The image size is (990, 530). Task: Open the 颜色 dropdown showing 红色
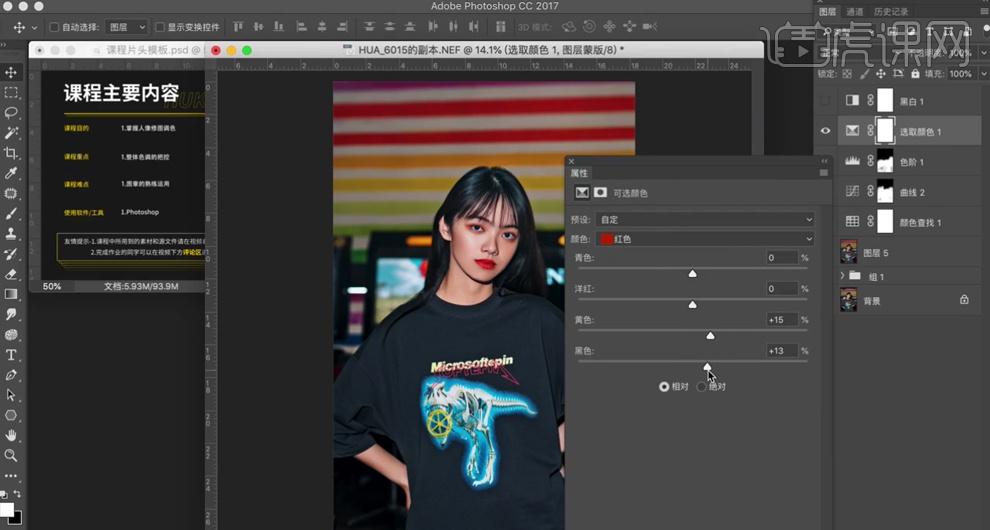click(x=705, y=239)
